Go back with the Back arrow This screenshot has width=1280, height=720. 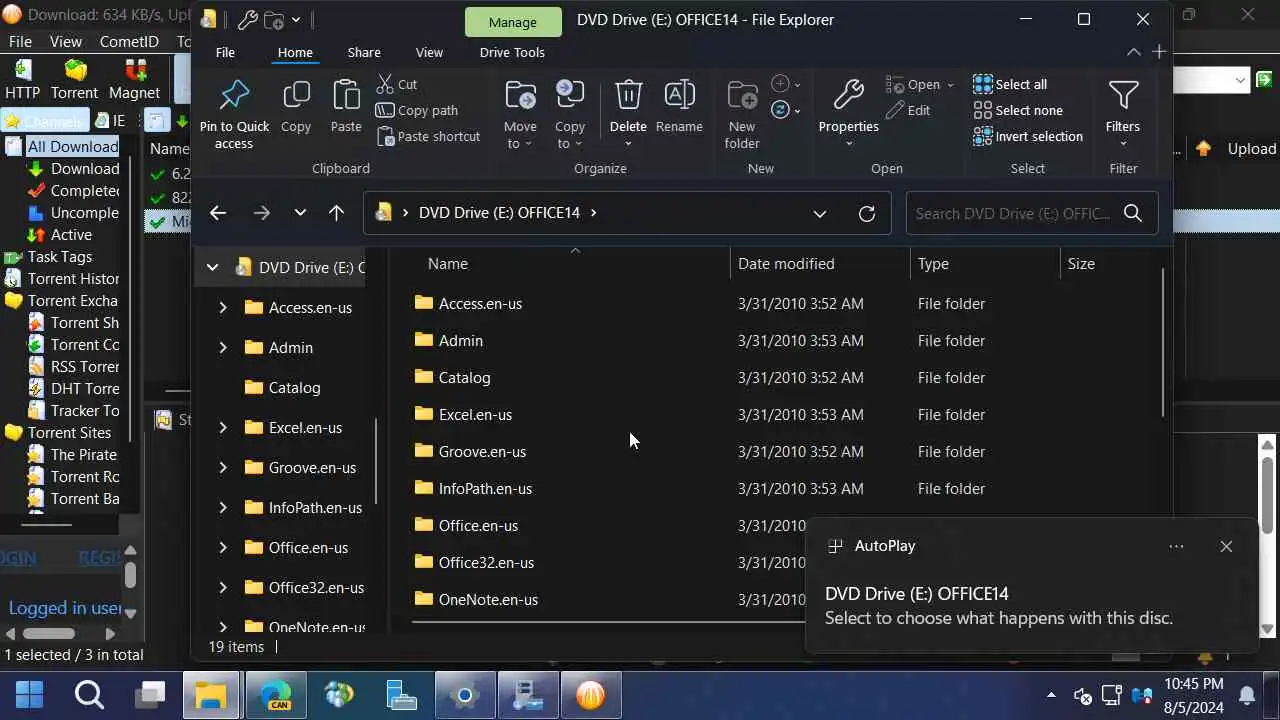click(218, 213)
